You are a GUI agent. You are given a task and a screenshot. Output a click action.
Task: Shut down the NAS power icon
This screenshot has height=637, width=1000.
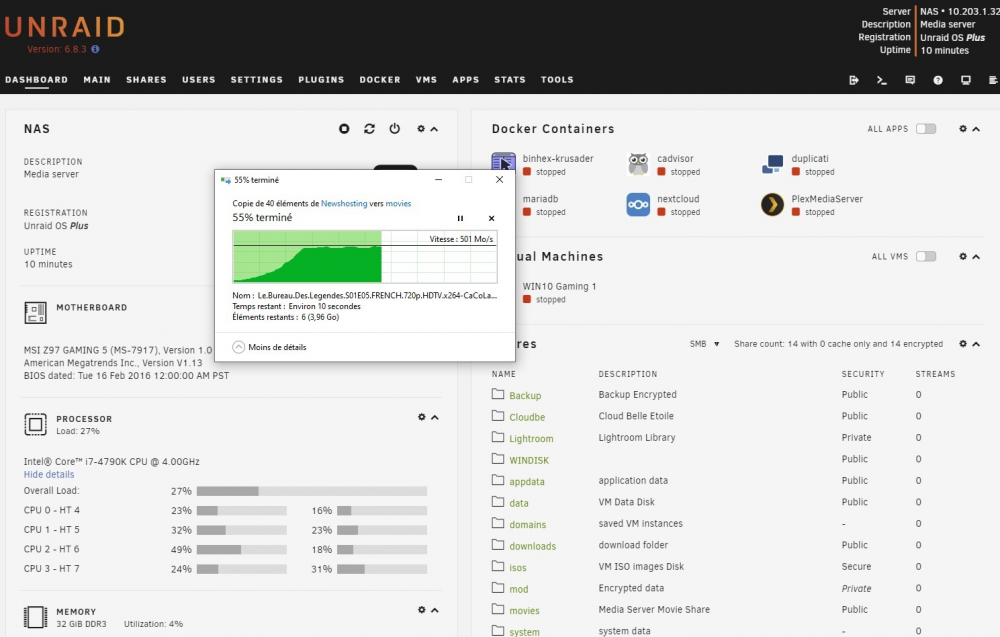[395, 129]
